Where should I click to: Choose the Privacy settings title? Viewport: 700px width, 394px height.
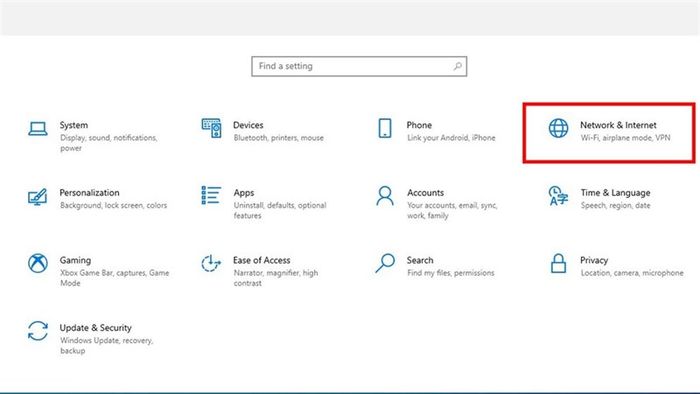tap(594, 260)
